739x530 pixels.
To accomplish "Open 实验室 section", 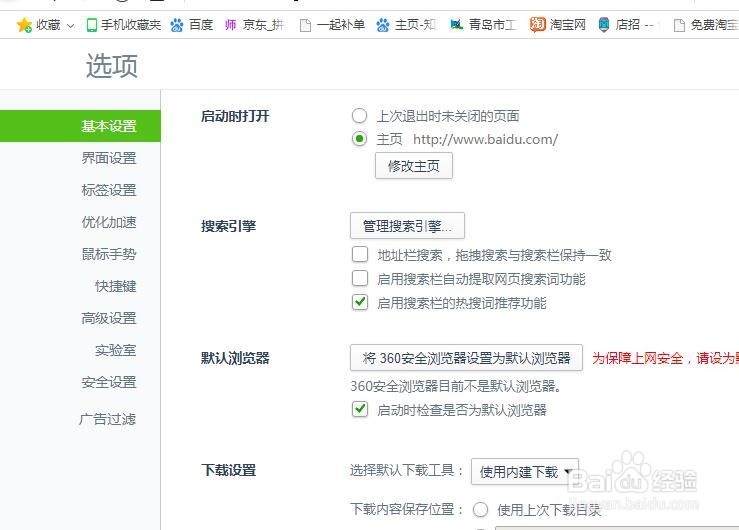I will pos(115,350).
